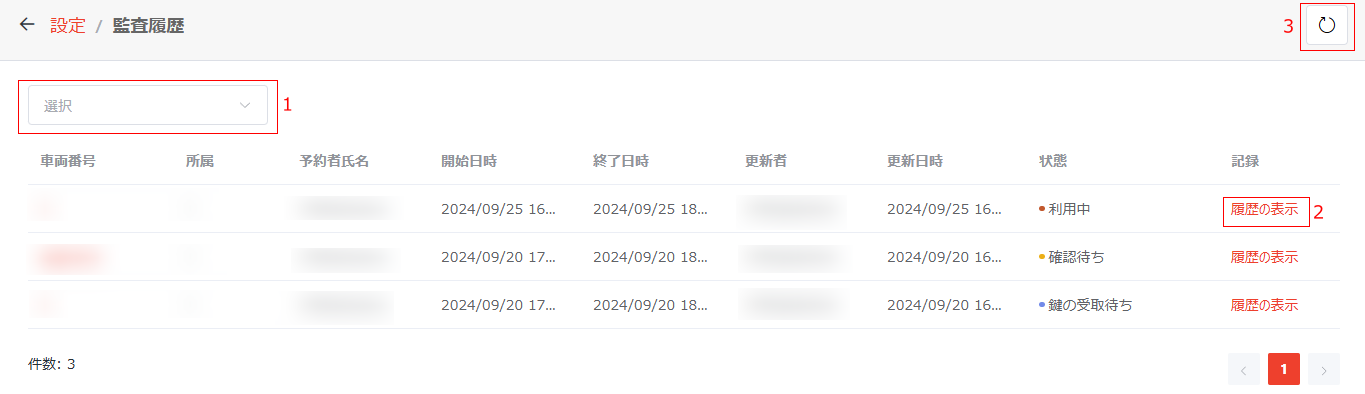Screen dimensions: 1365x394
Task: Click the 鍵の受取待ち status indicator
Action: pos(1086,305)
